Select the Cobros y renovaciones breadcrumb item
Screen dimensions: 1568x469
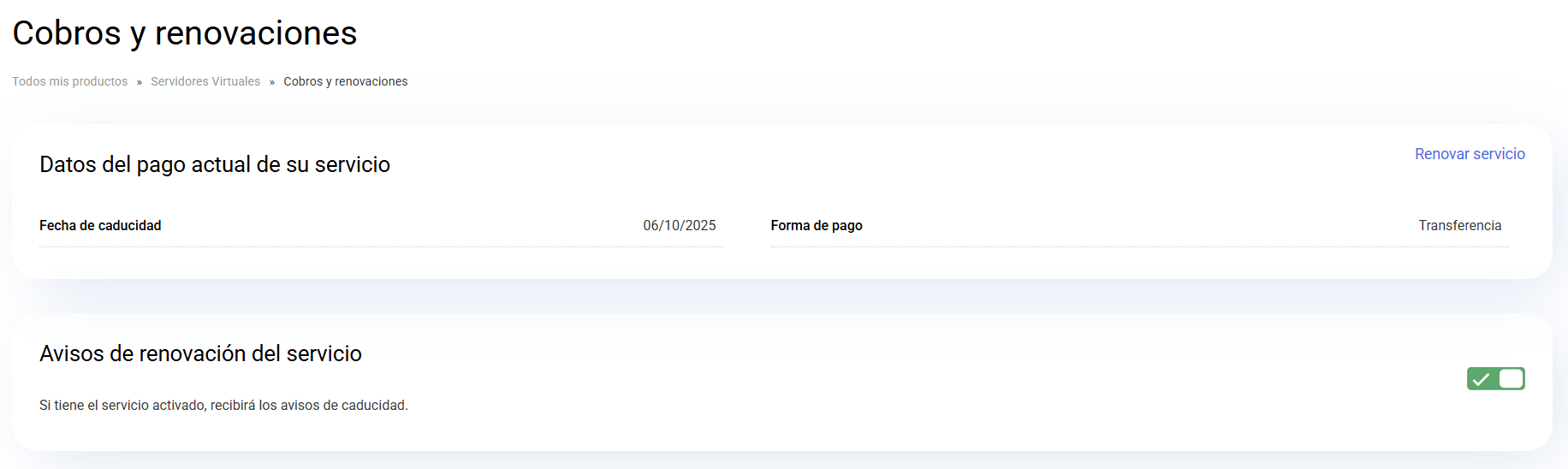(346, 81)
